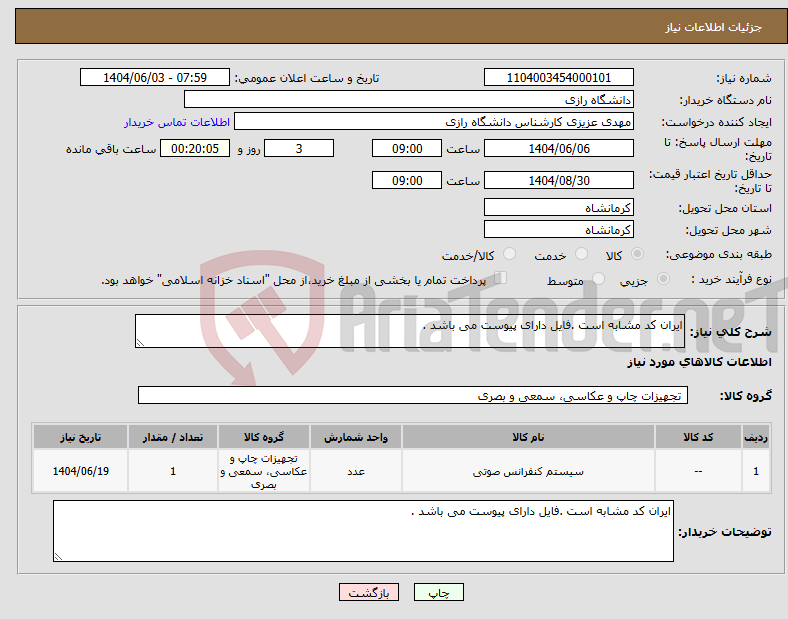The image size is (788, 619).
Task: Click the ردیف column header
Action: pos(756,437)
